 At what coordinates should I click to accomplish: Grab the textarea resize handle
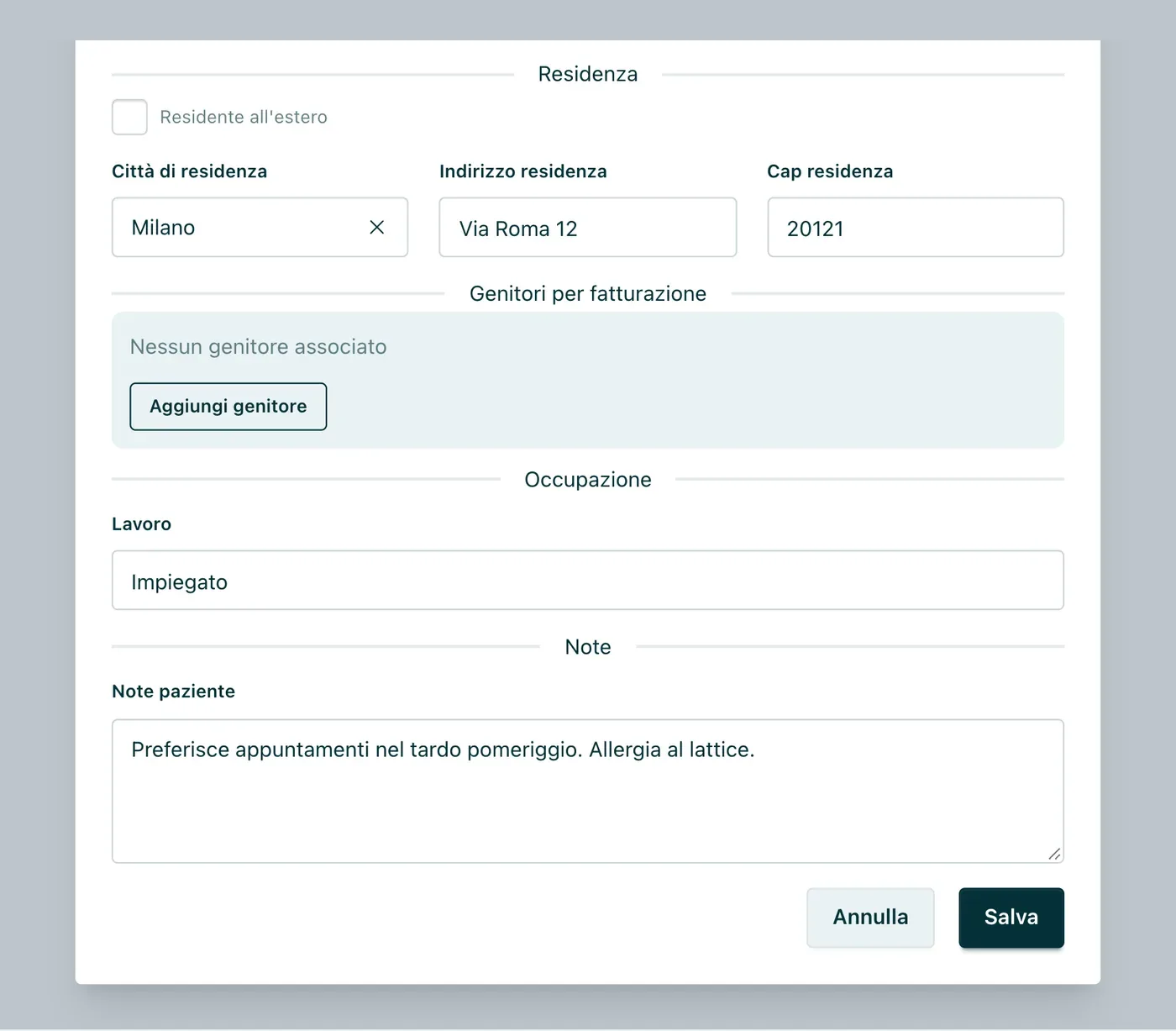[1055, 854]
